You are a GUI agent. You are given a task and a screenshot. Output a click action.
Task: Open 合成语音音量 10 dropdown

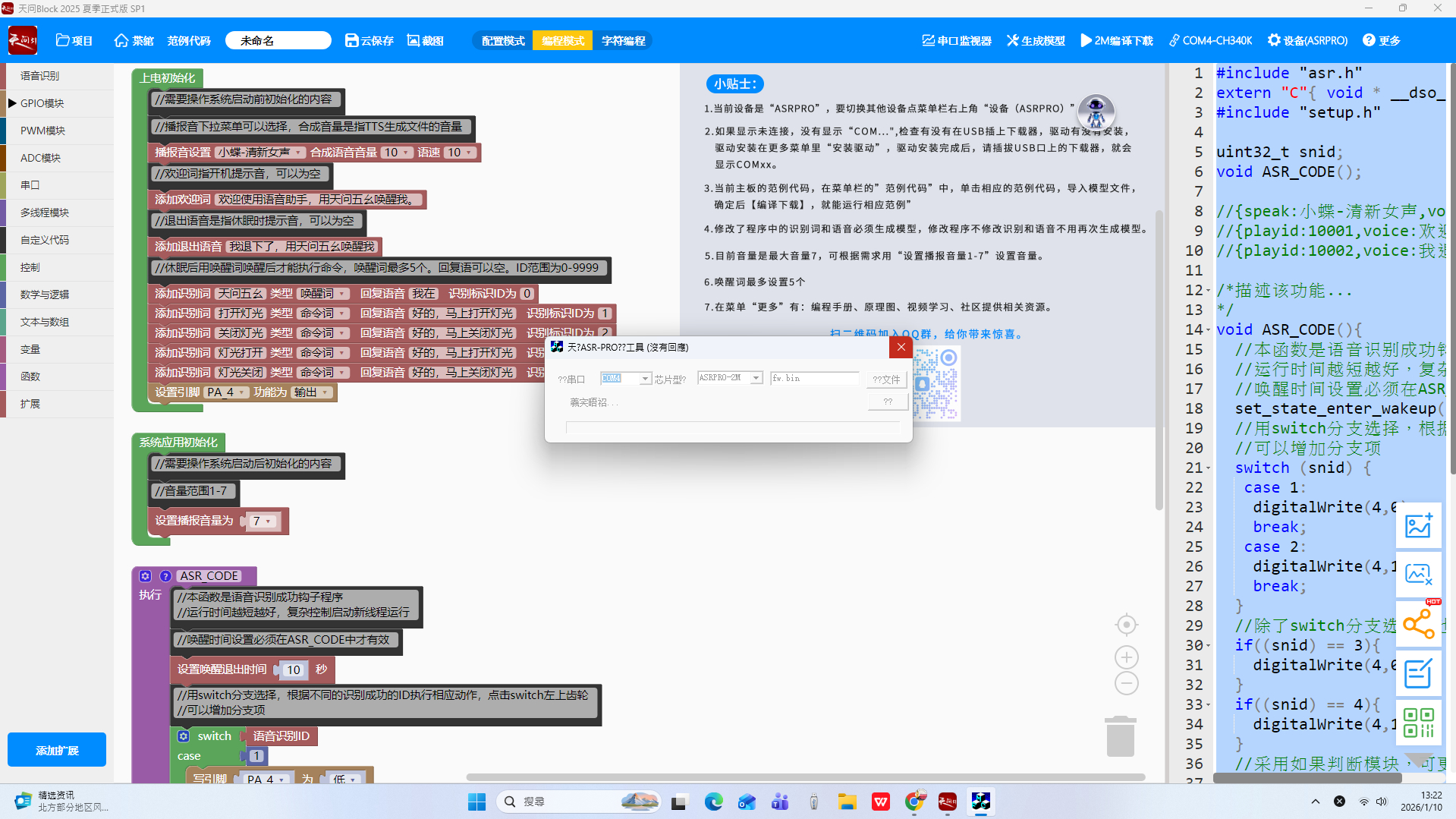(396, 153)
